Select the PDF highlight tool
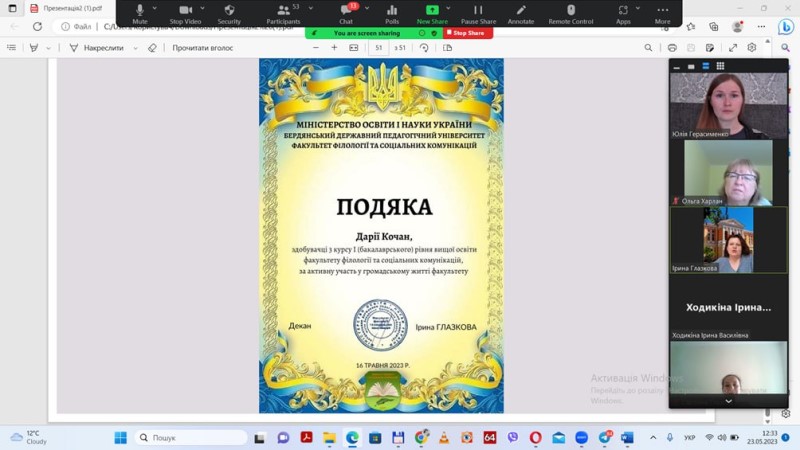800x450 pixels. click(34, 47)
